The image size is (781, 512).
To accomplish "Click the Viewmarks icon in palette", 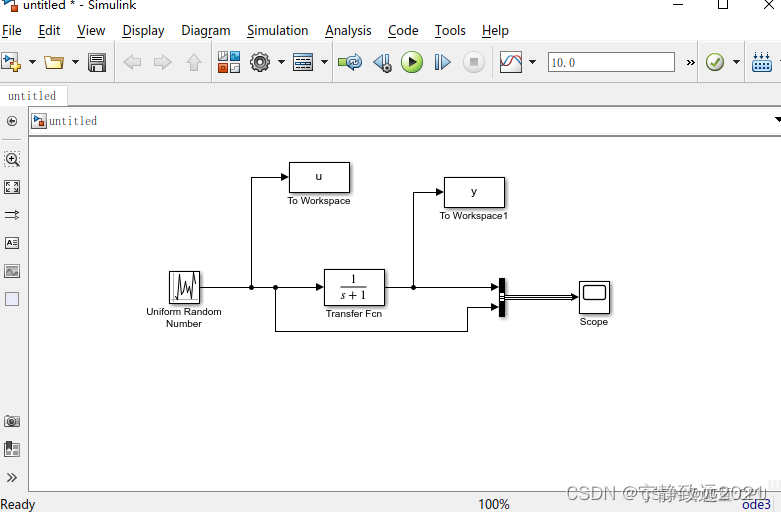I will (12, 449).
